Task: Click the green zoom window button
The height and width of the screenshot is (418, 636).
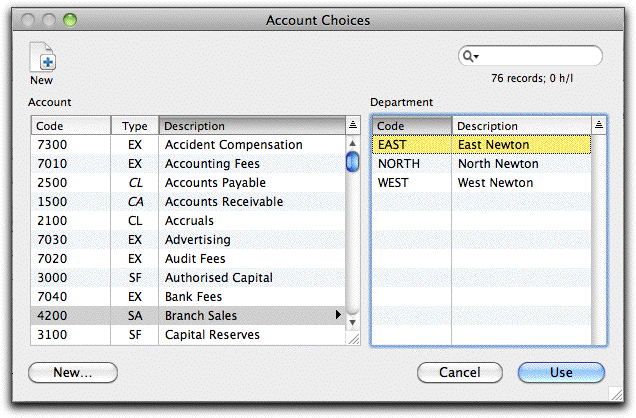Action: point(70,19)
